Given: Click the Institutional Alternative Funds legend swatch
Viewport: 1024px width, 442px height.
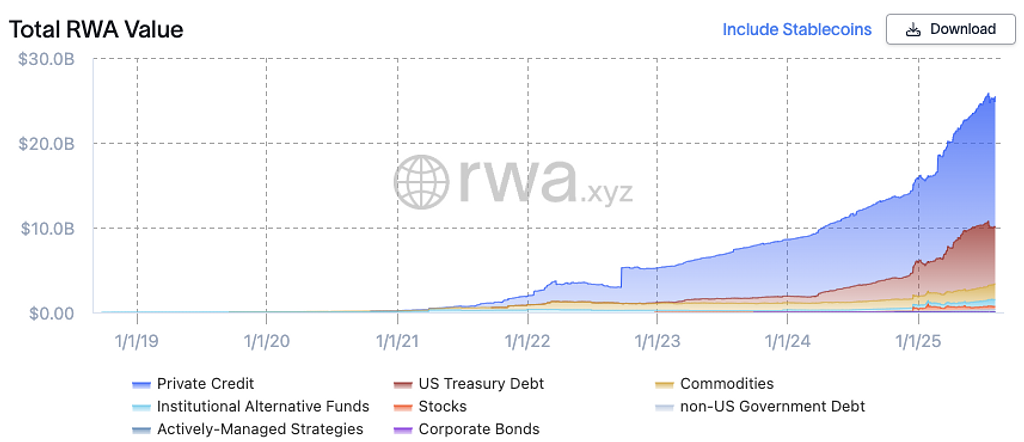Looking at the screenshot, I should click(x=141, y=407).
